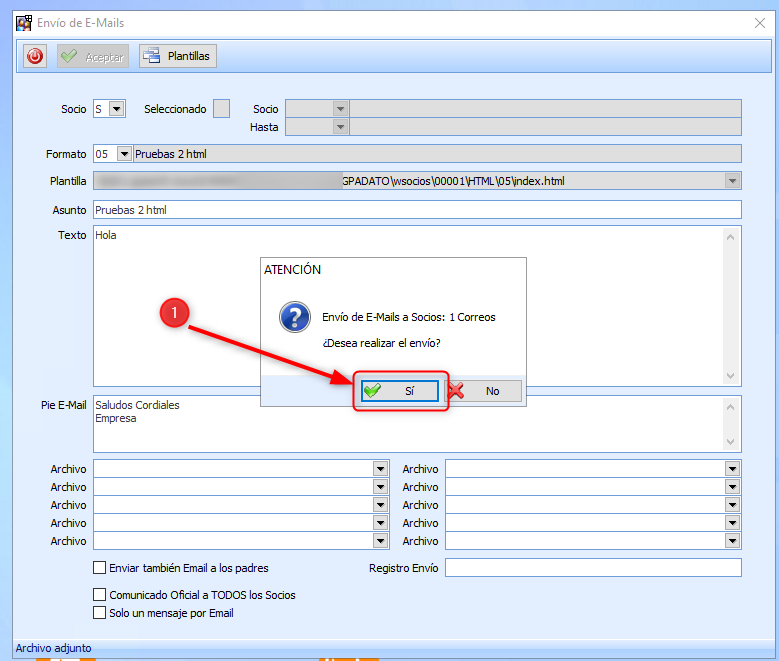The width and height of the screenshot is (779, 661).
Task: Click the Asunto input field
Action: pos(416,209)
